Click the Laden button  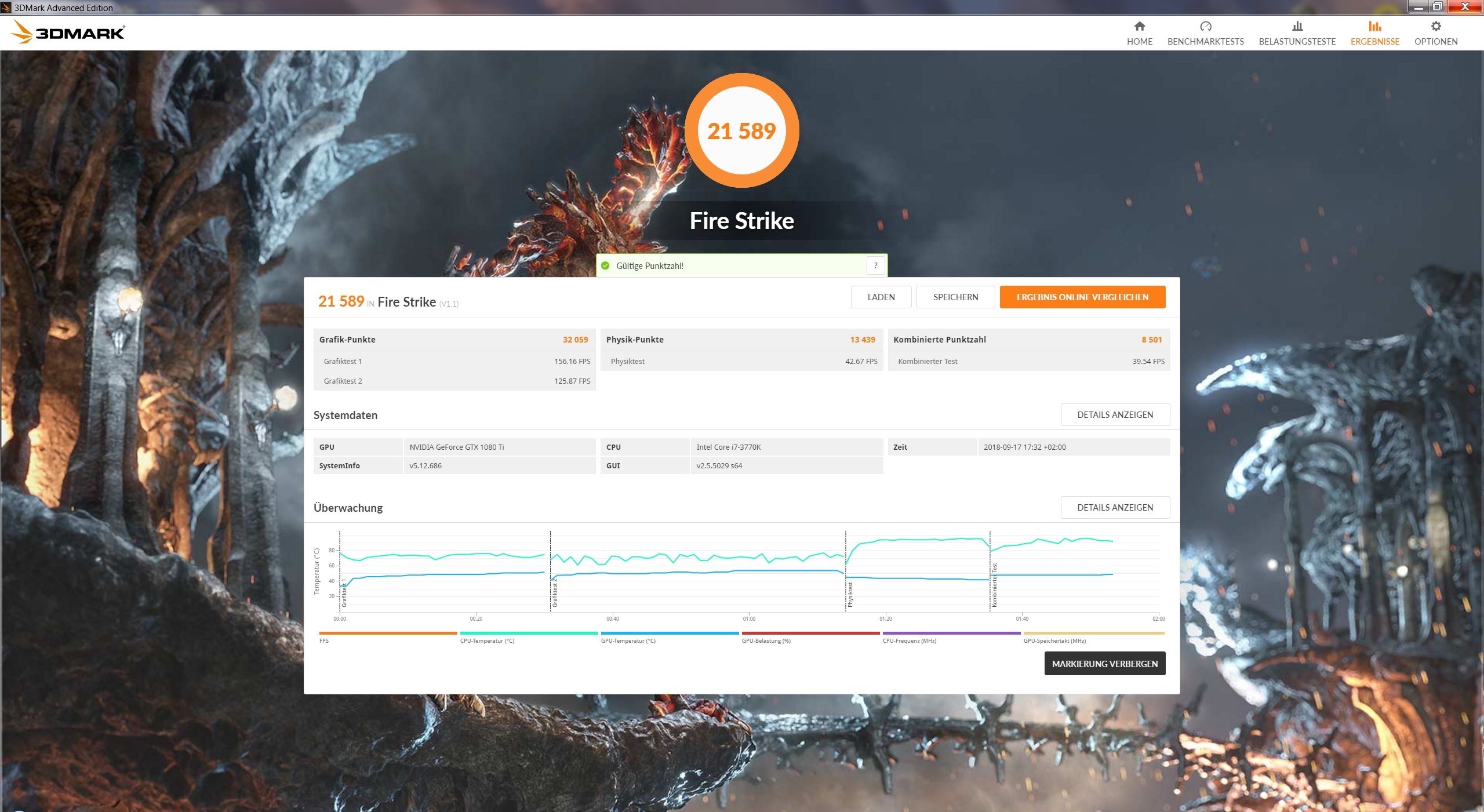(881, 297)
